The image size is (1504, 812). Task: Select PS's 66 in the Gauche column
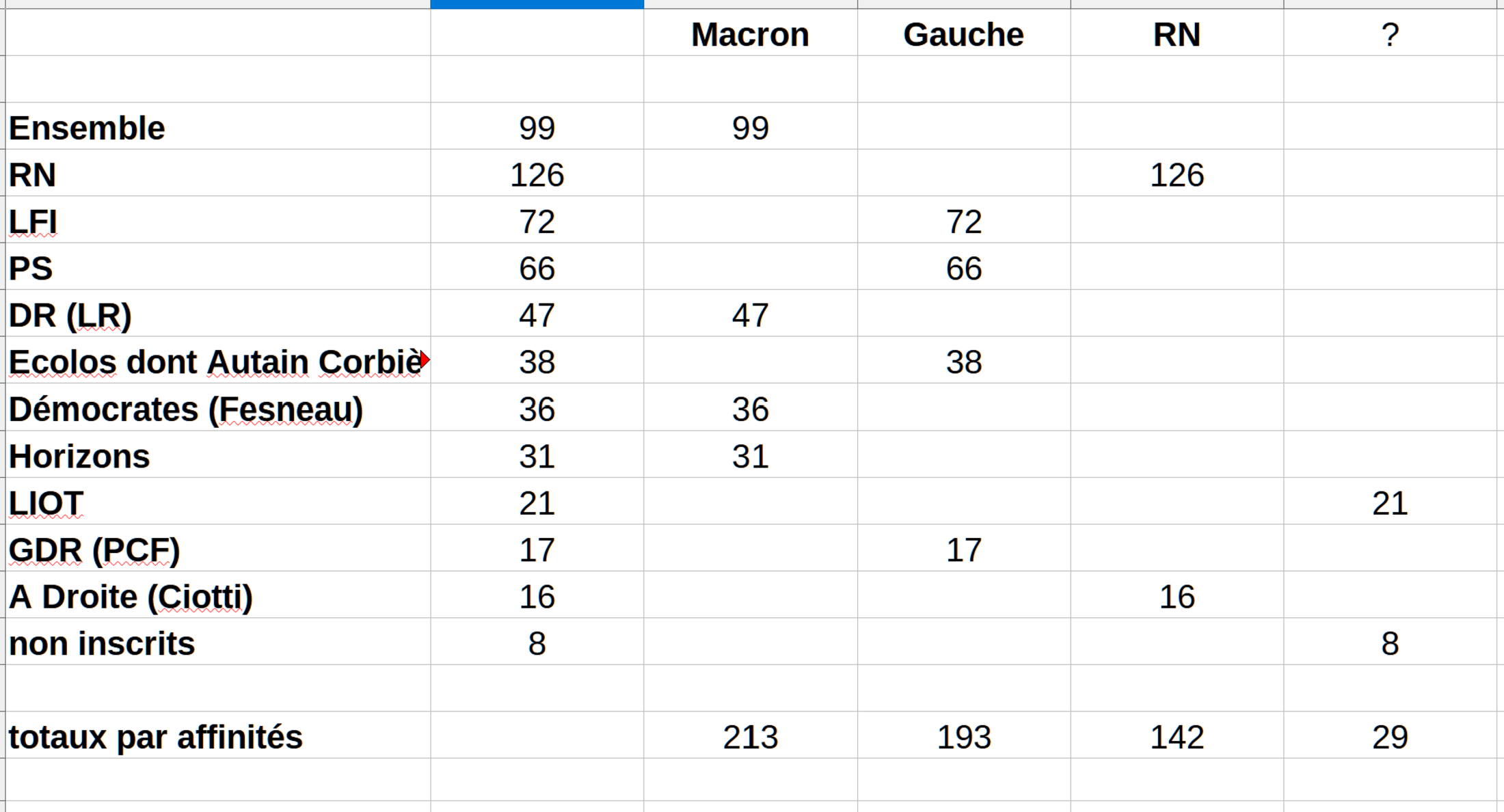963,268
